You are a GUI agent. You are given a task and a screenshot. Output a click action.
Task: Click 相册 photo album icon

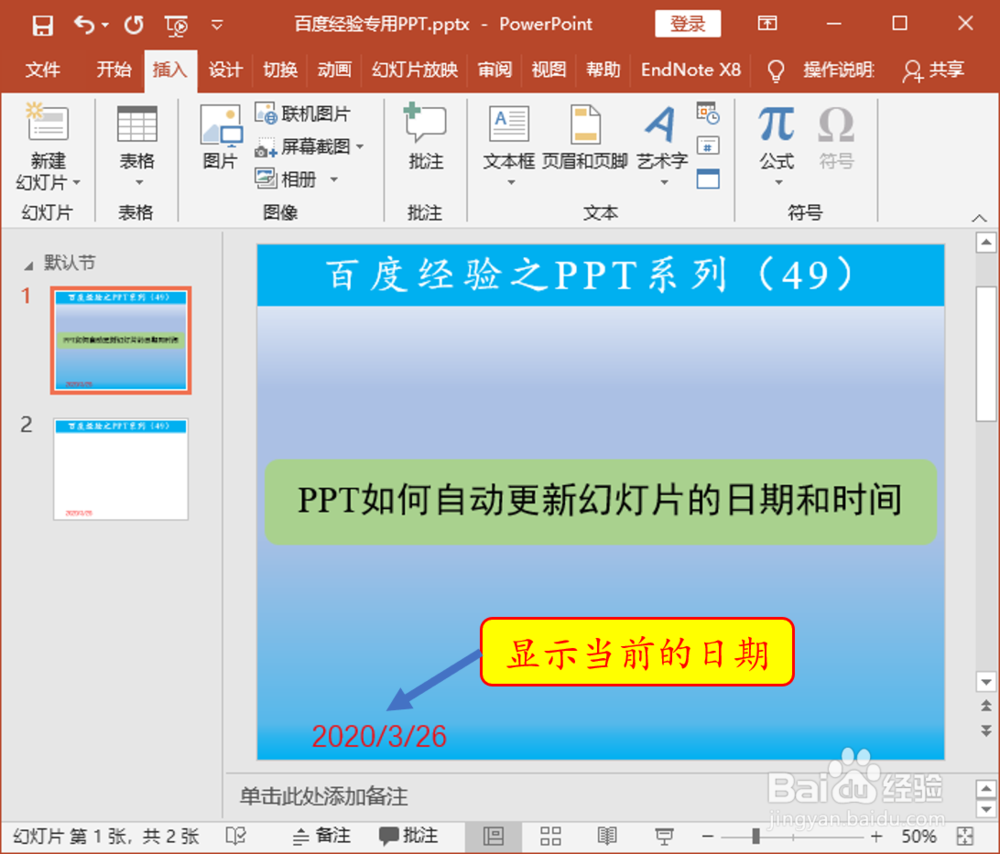pyautogui.click(x=266, y=178)
